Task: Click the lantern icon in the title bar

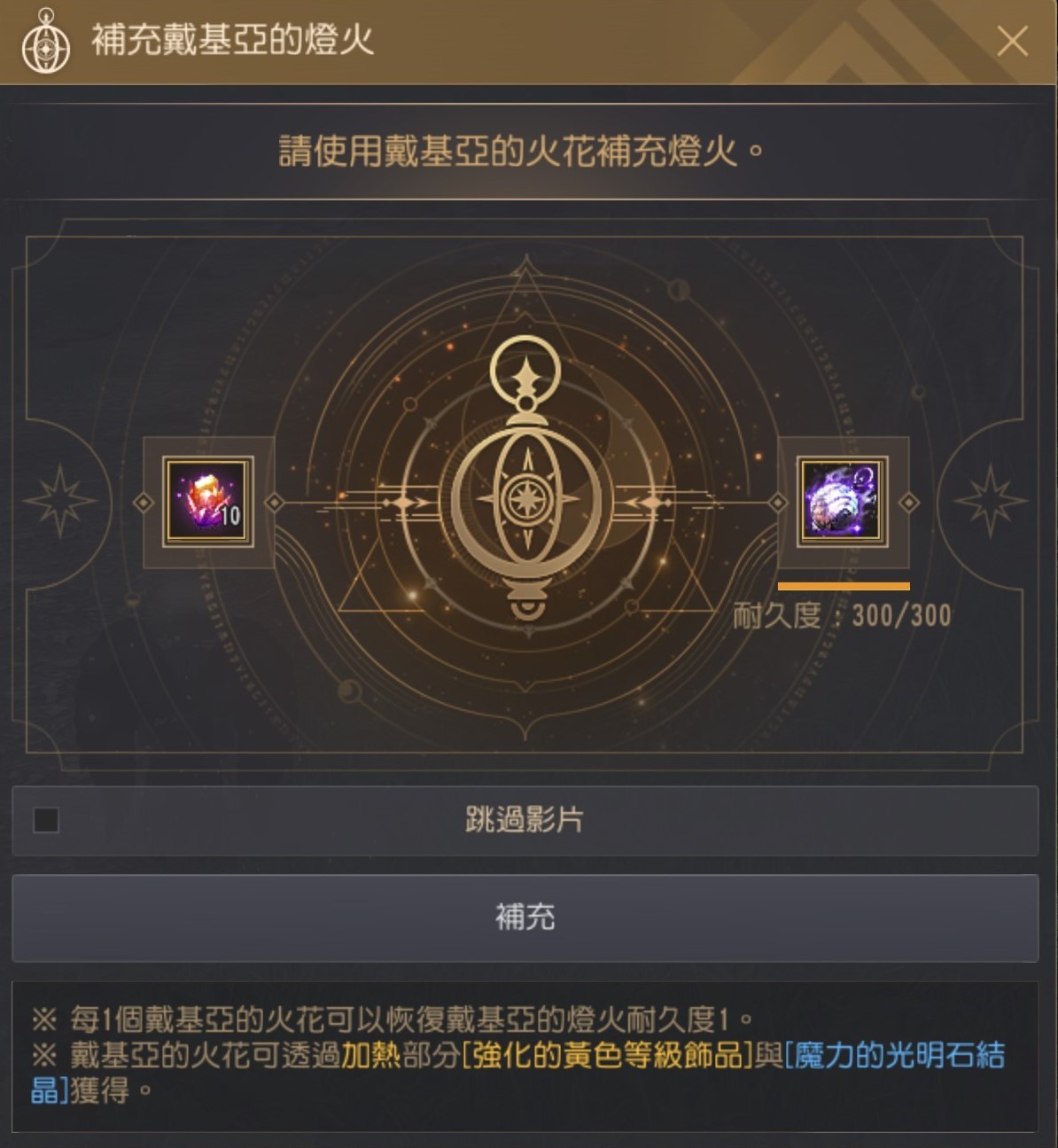Action: click(x=45, y=42)
